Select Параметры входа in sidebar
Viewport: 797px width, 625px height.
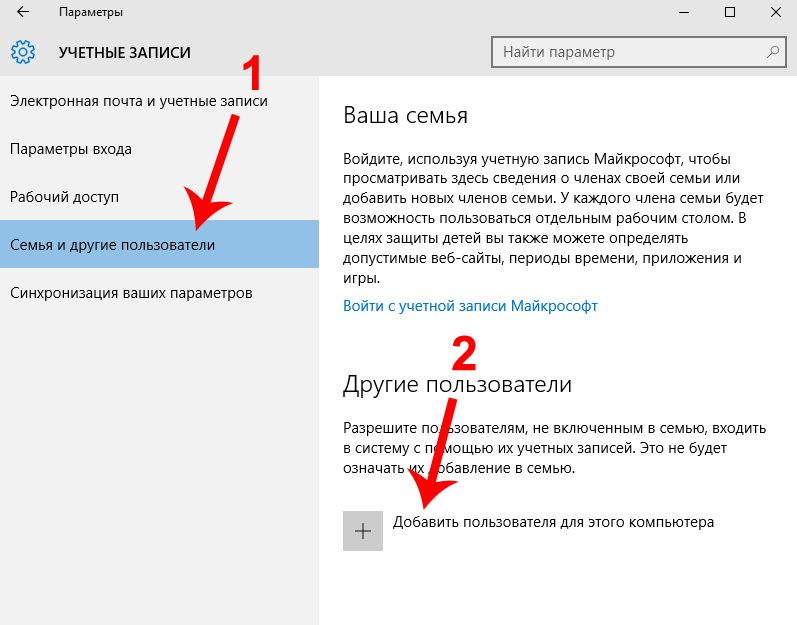click(x=70, y=149)
